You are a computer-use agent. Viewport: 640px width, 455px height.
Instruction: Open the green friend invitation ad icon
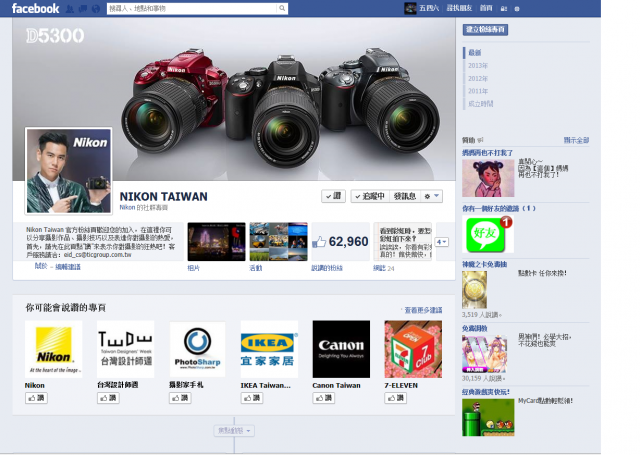pyautogui.click(x=488, y=234)
